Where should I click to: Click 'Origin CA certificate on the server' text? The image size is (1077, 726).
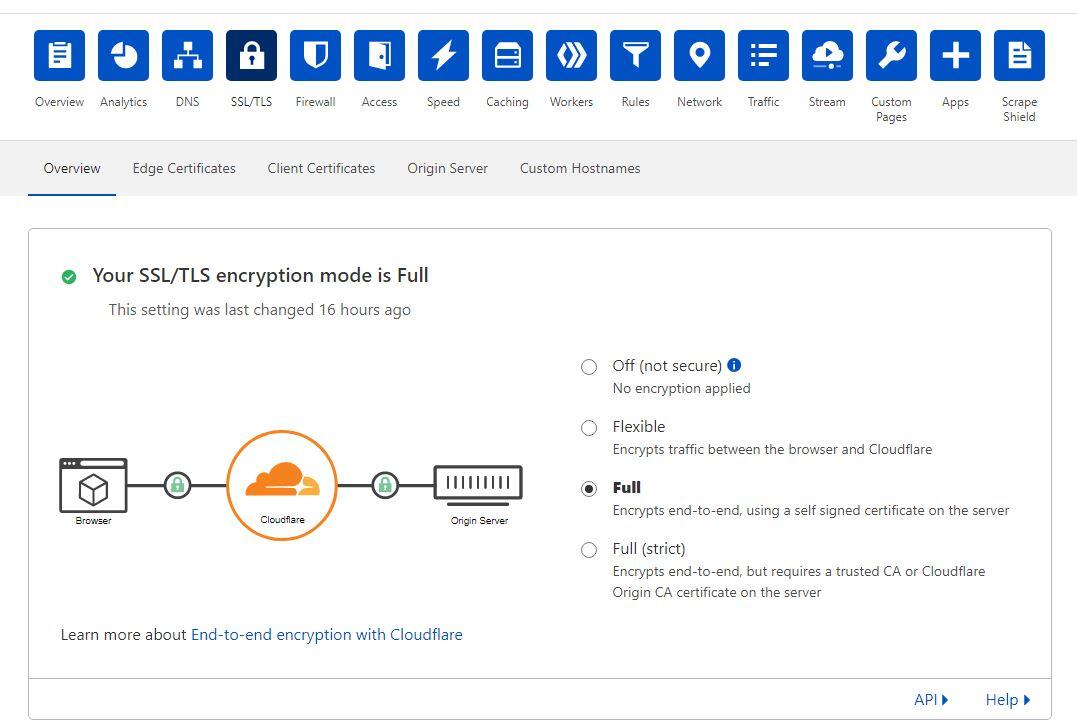(x=716, y=592)
